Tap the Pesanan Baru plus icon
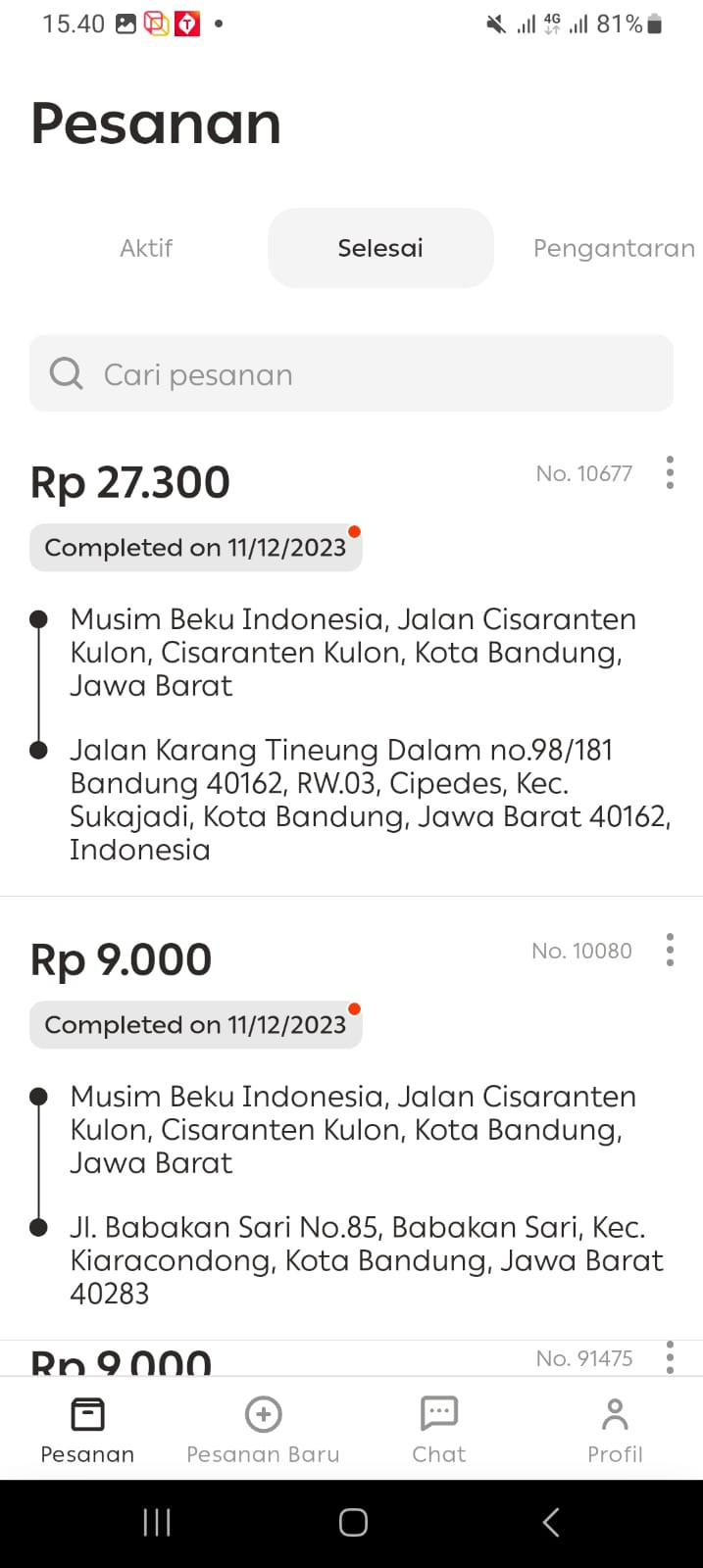 tap(263, 1414)
